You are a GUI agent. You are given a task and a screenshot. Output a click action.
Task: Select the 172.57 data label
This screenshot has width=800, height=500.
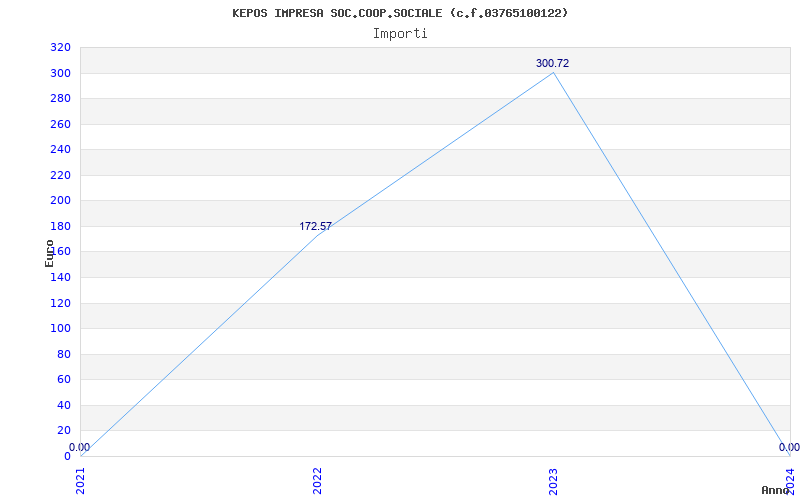pyautogui.click(x=315, y=227)
